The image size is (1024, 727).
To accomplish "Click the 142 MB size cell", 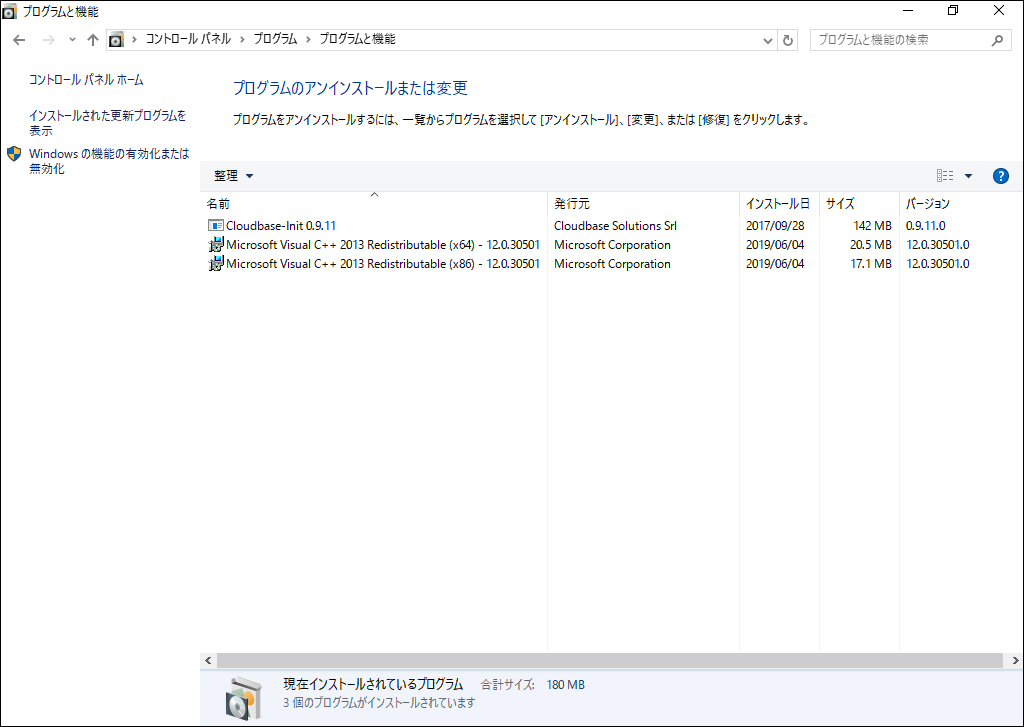I will pyautogui.click(x=872, y=225).
